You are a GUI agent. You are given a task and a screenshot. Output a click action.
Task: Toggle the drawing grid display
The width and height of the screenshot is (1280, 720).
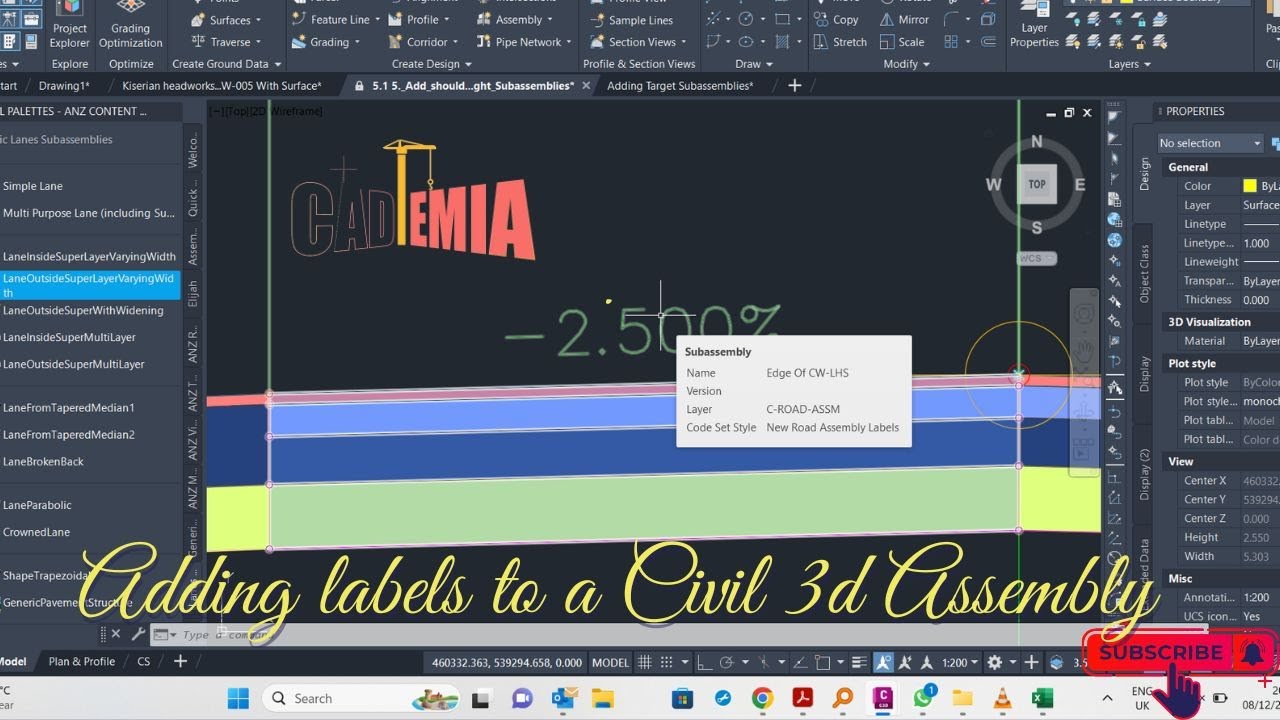pos(645,662)
